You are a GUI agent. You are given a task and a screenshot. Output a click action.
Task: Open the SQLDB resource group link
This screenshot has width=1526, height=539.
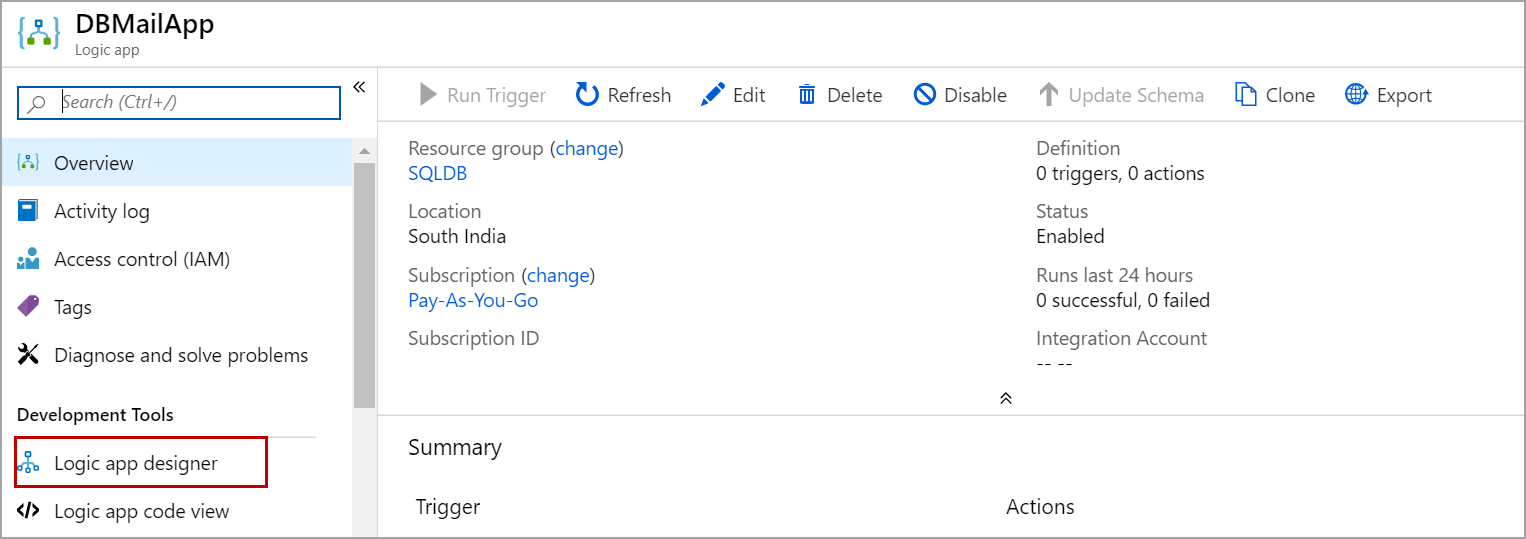pos(437,173)
